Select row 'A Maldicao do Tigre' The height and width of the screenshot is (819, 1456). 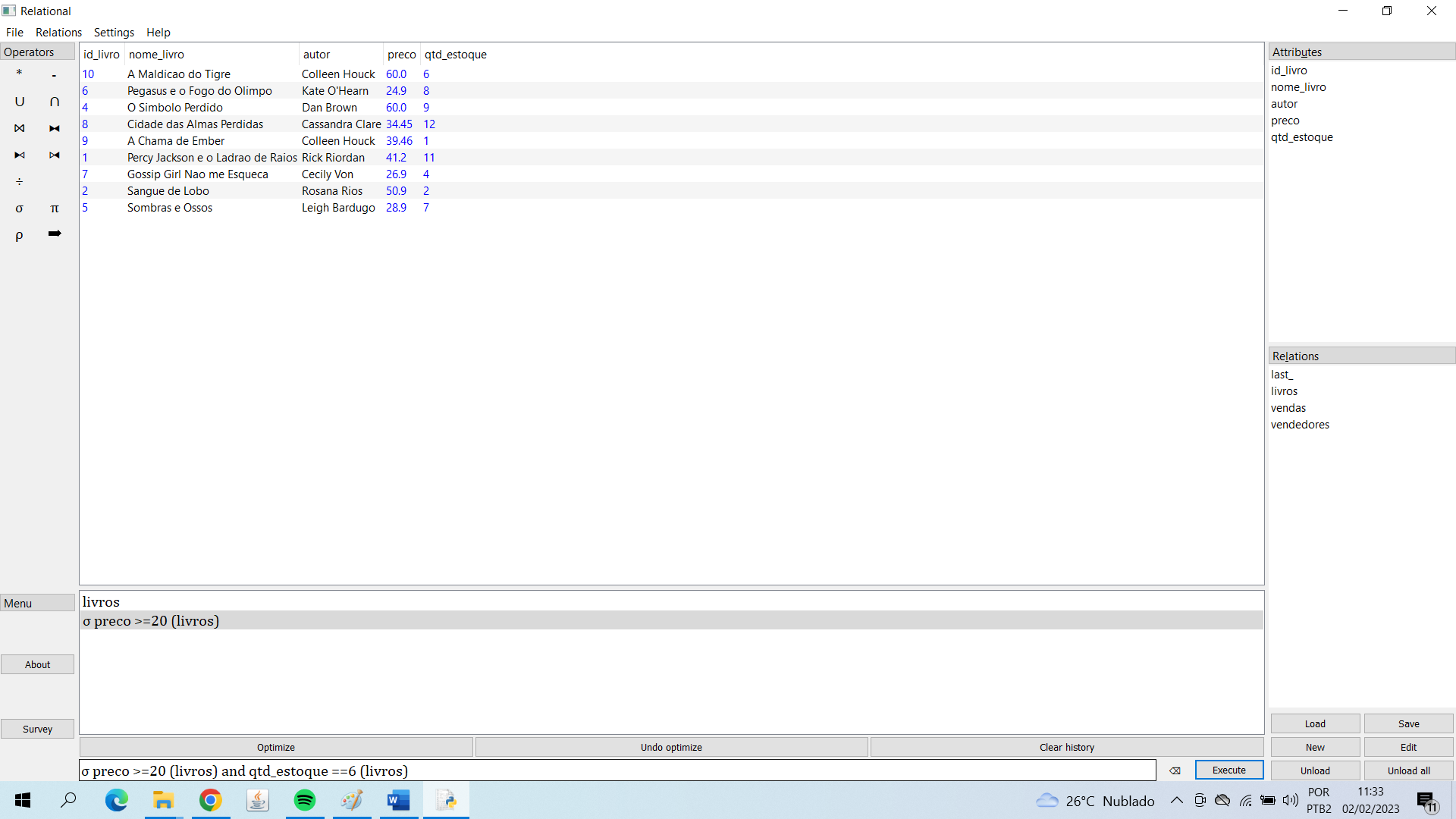tap(671, 74)
